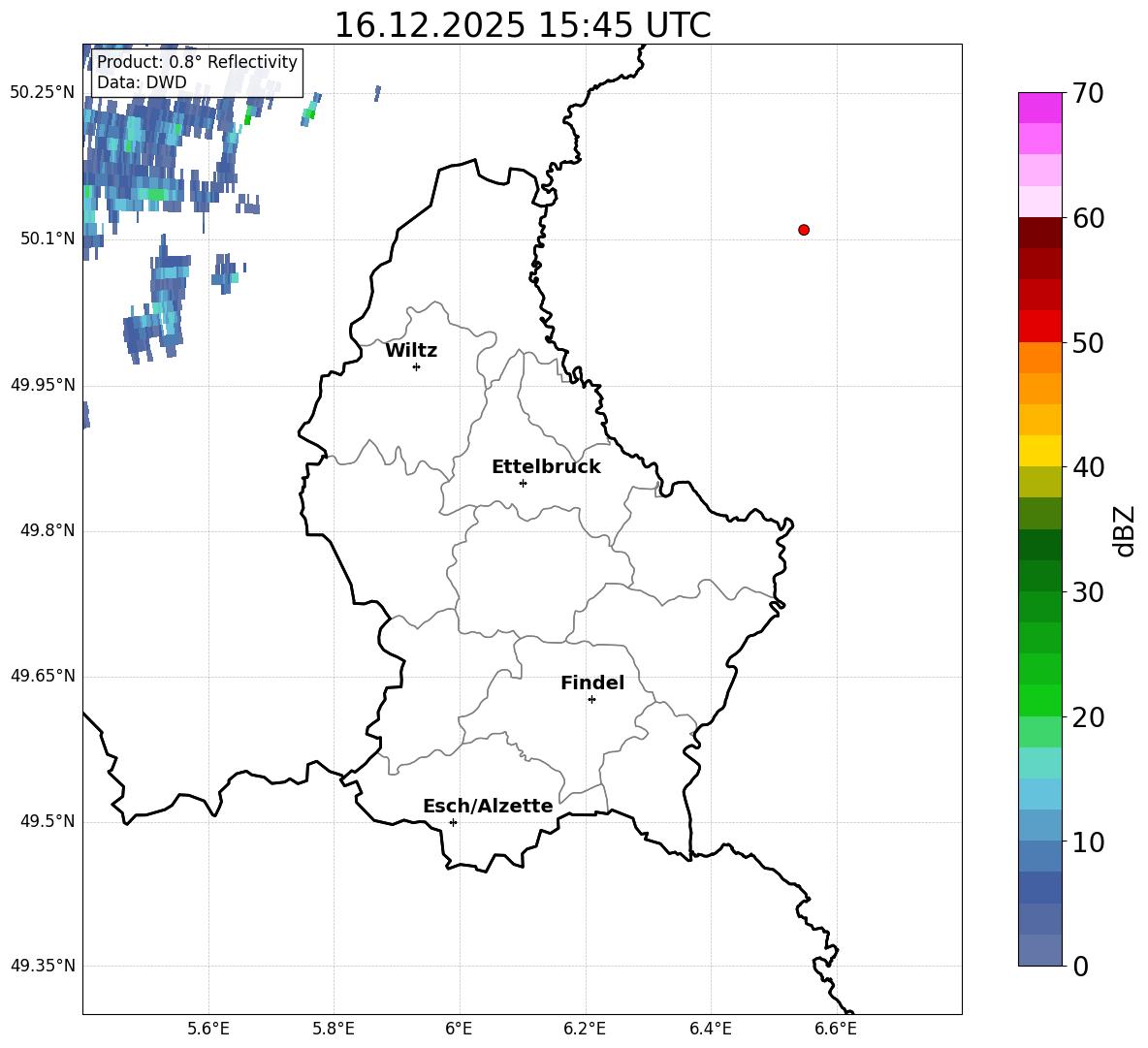Viewport: 1148px width, 1048px height.
Task: Click the longitude label 5.8°E
Action: (x=334, y=1029)
